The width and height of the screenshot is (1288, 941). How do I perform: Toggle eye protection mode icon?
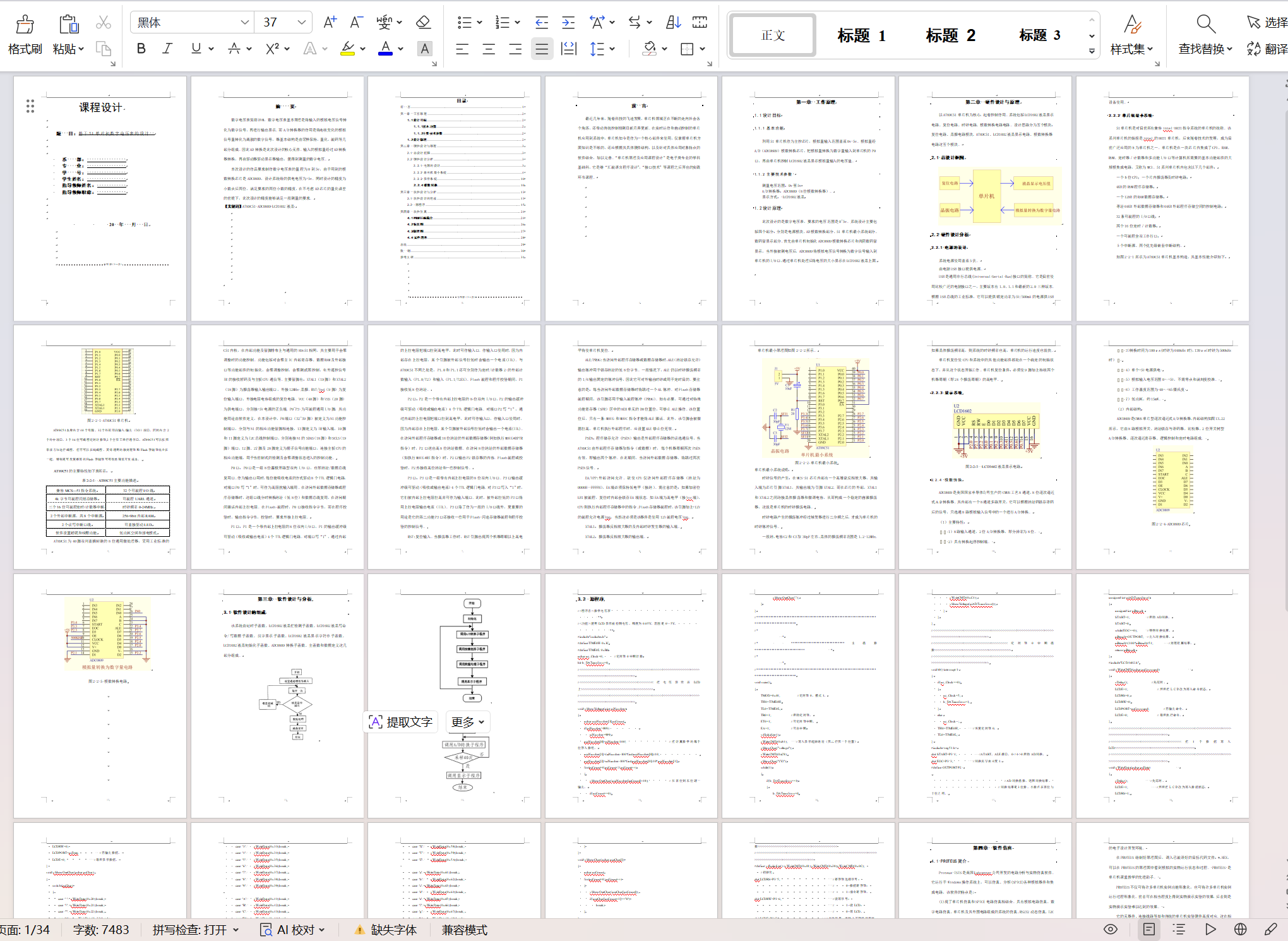point(1111,929)
